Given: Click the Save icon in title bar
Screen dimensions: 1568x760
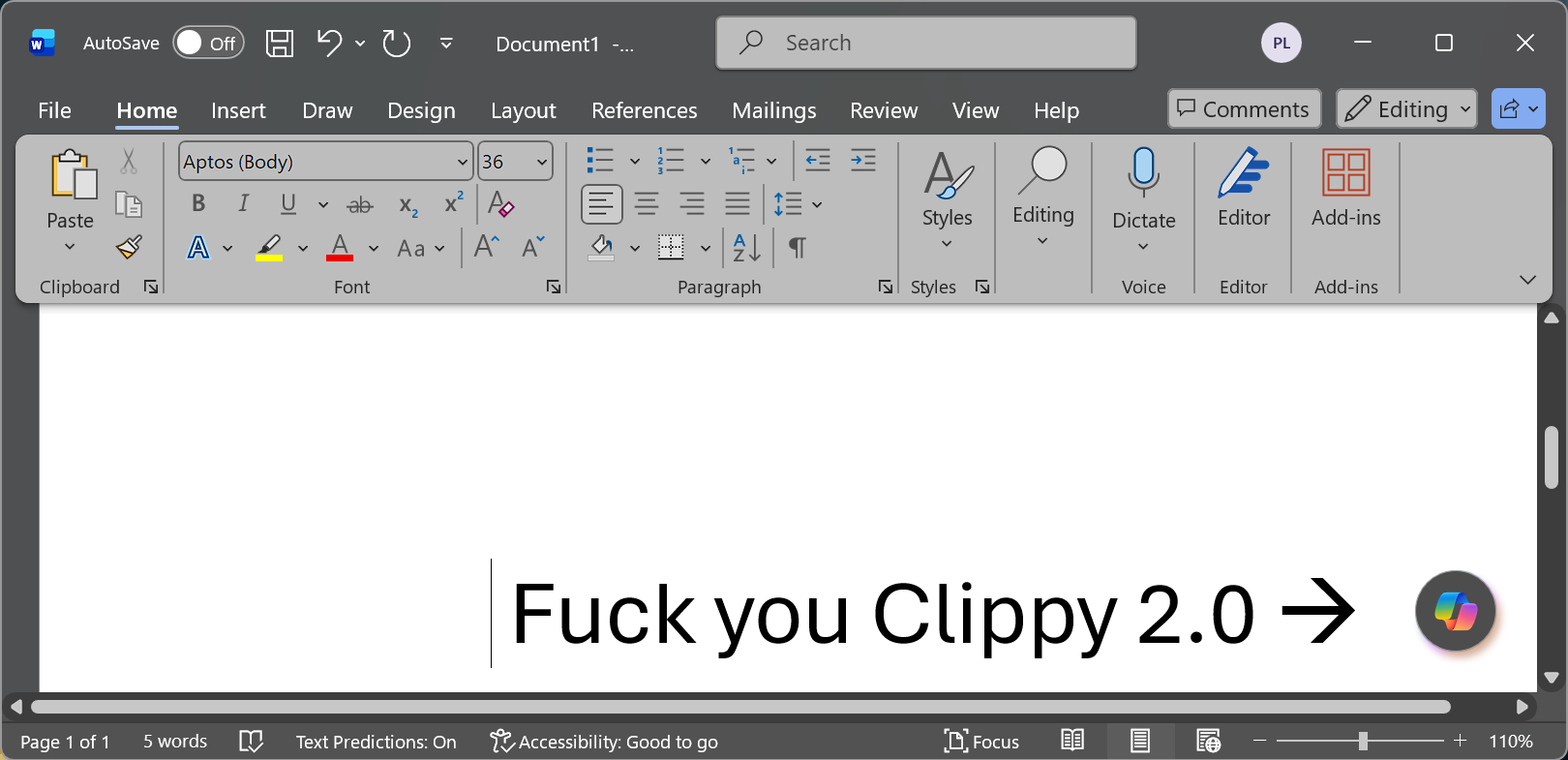Looking at the screenshot, I should point(280,44).
